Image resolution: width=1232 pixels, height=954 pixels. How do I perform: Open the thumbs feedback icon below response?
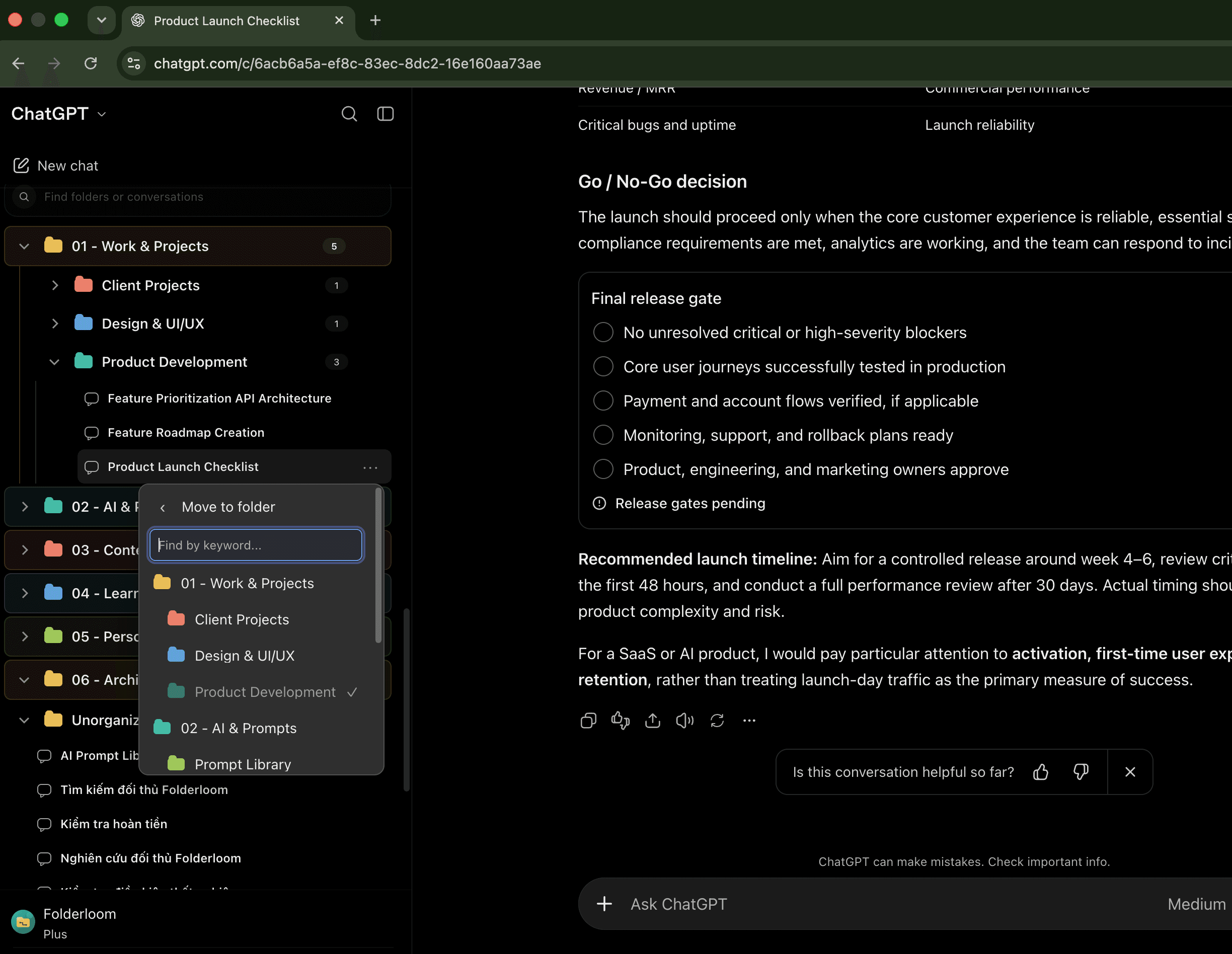[x=621, y=721]
